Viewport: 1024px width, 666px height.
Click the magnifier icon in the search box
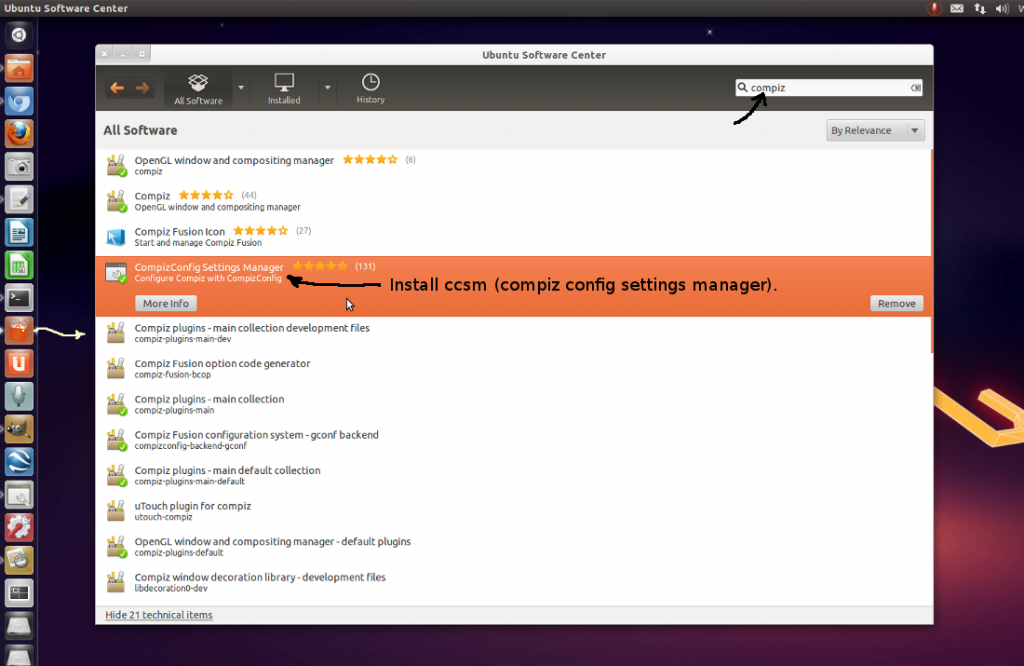click(x=743, y=87)
